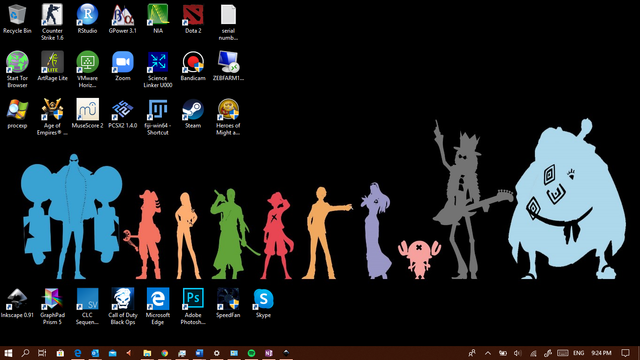Viewport: 640px width, 360px height.
Task: Select the fiji-win64 Shortcut icon
Action: click(158, 117)
